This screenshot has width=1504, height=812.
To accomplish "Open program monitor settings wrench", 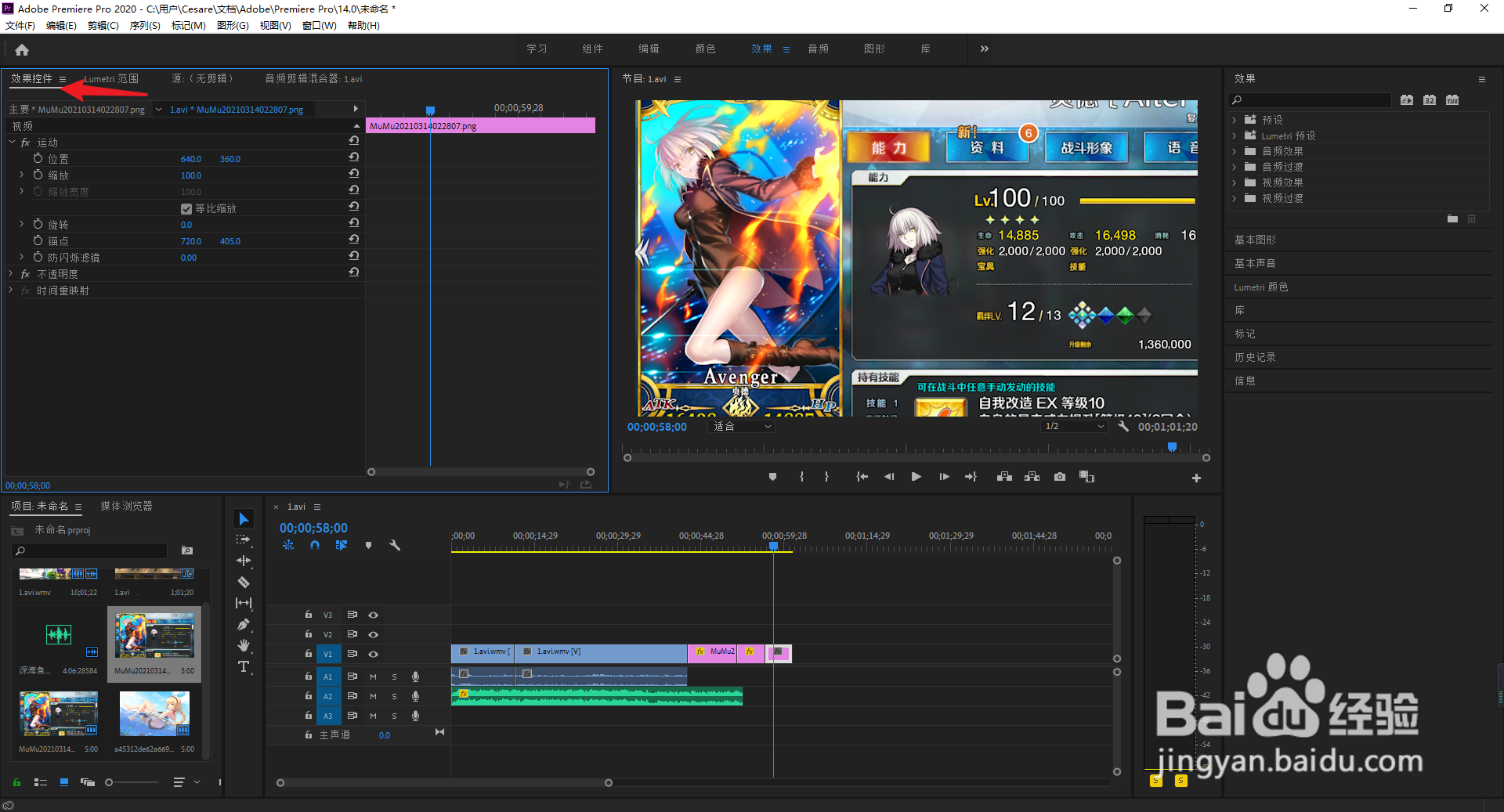I will [x=1123, y=427].
